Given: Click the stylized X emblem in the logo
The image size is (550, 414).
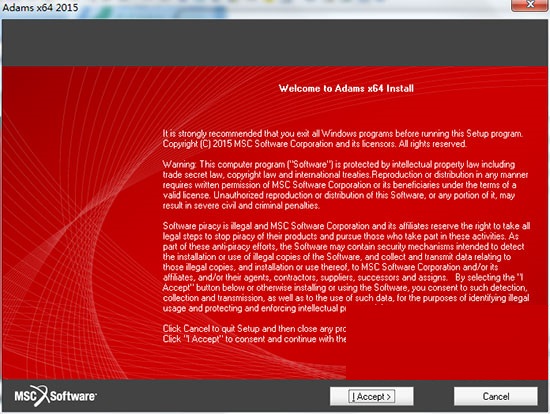Looking at the screenshot, I should (x=43, y=396).
